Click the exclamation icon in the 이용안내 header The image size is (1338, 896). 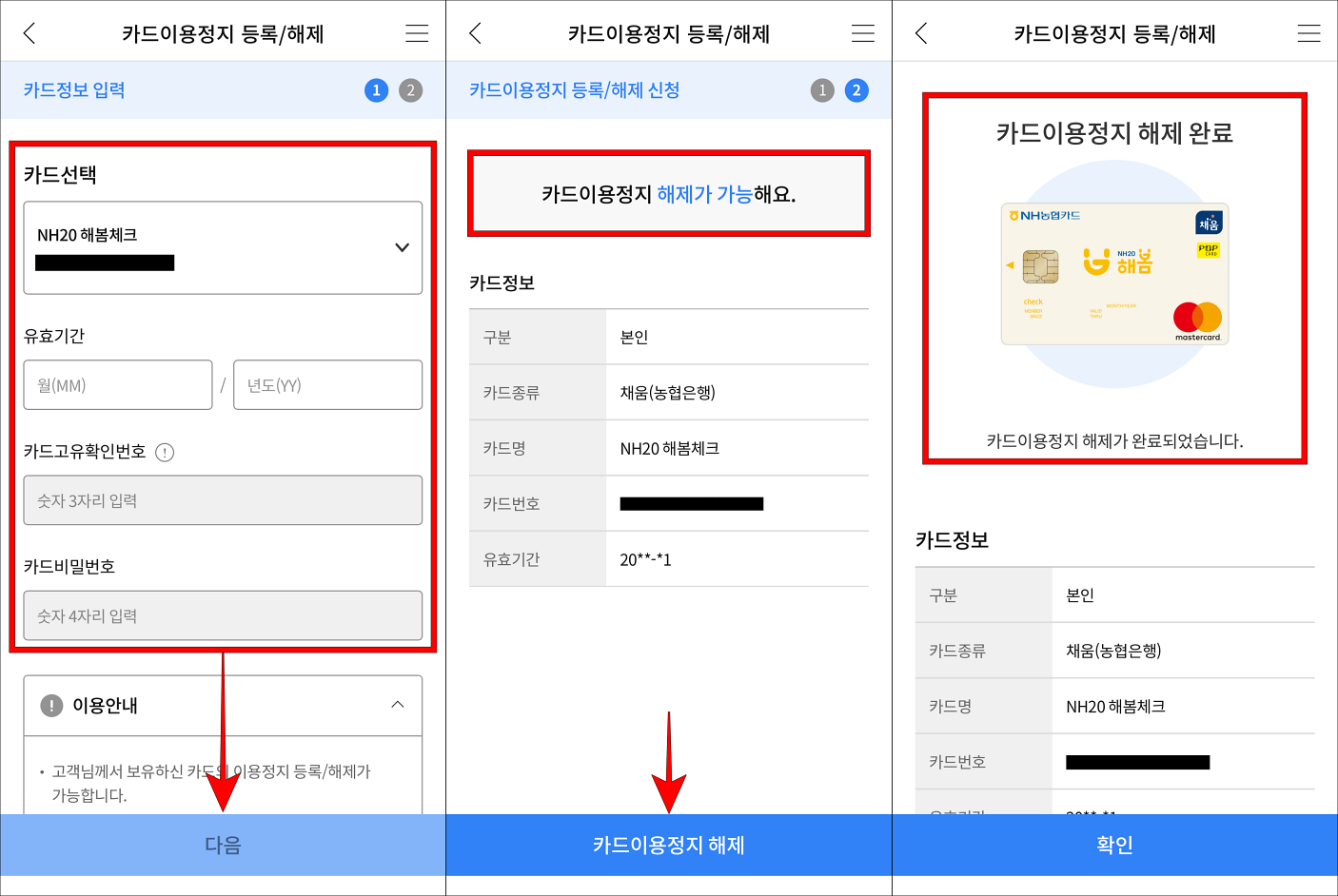52,705
